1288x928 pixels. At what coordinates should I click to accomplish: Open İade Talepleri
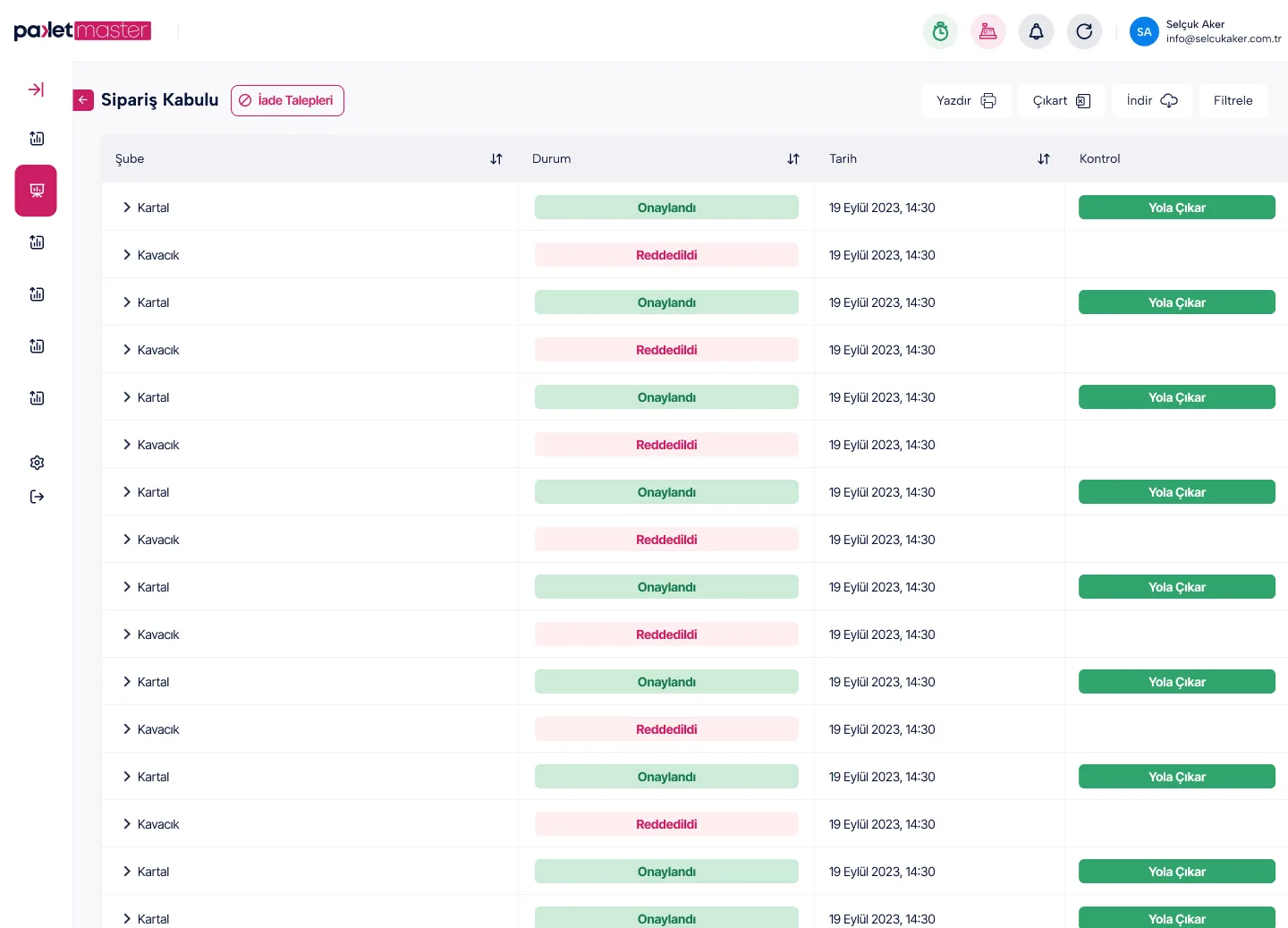pos(287,100)
